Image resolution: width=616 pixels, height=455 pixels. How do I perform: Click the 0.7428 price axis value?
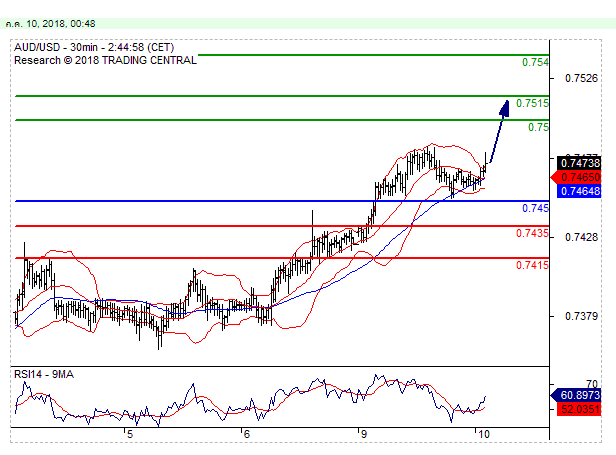point(581,237)
